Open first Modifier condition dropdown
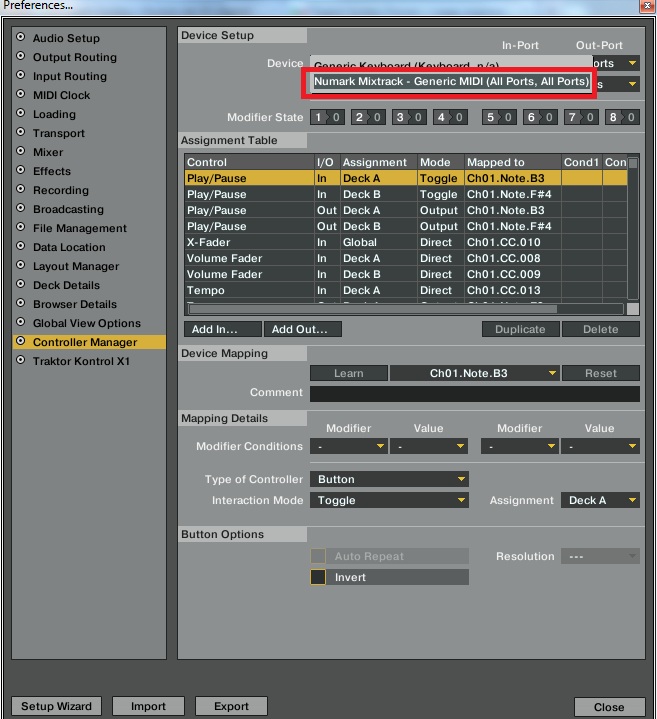This screenshot has height=719, width=657. coord(349,446)
